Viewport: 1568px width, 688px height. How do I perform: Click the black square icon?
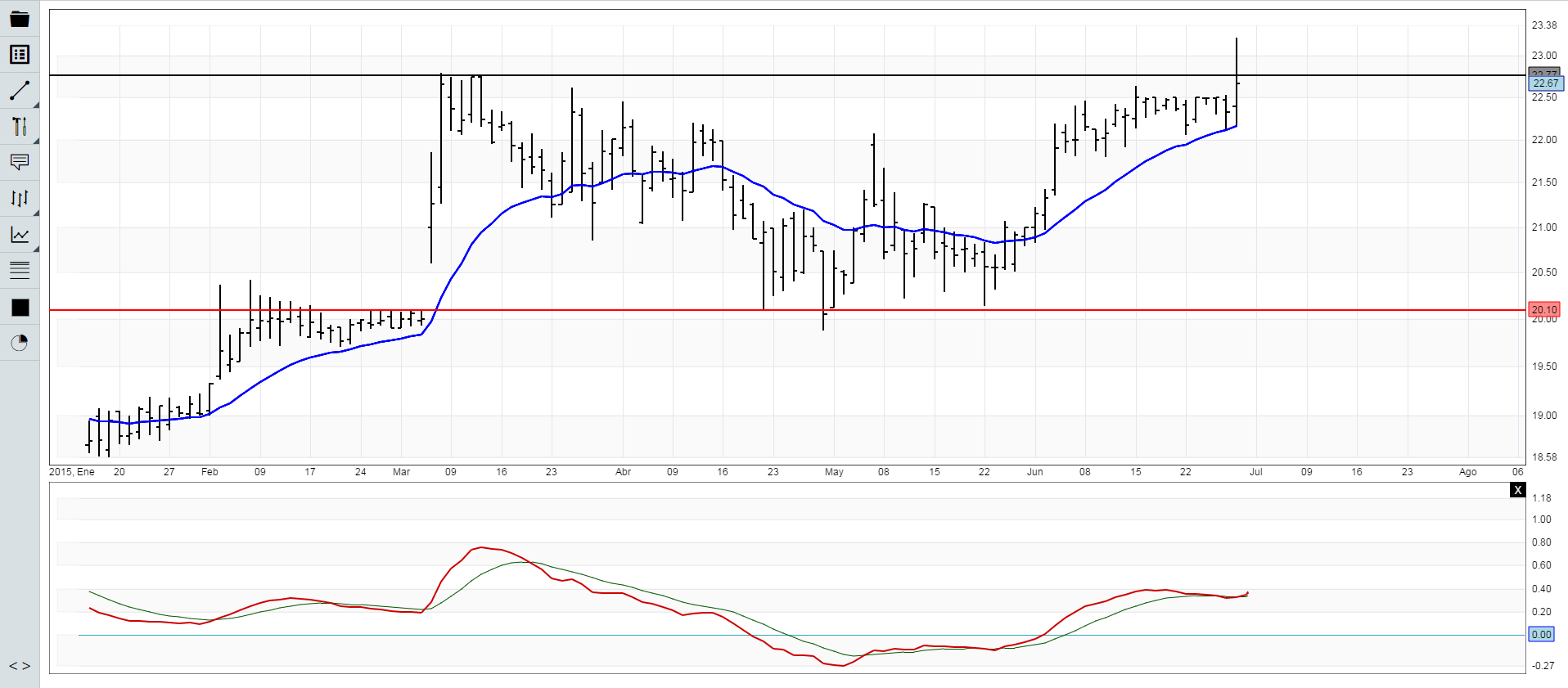[x=20, y=308]
